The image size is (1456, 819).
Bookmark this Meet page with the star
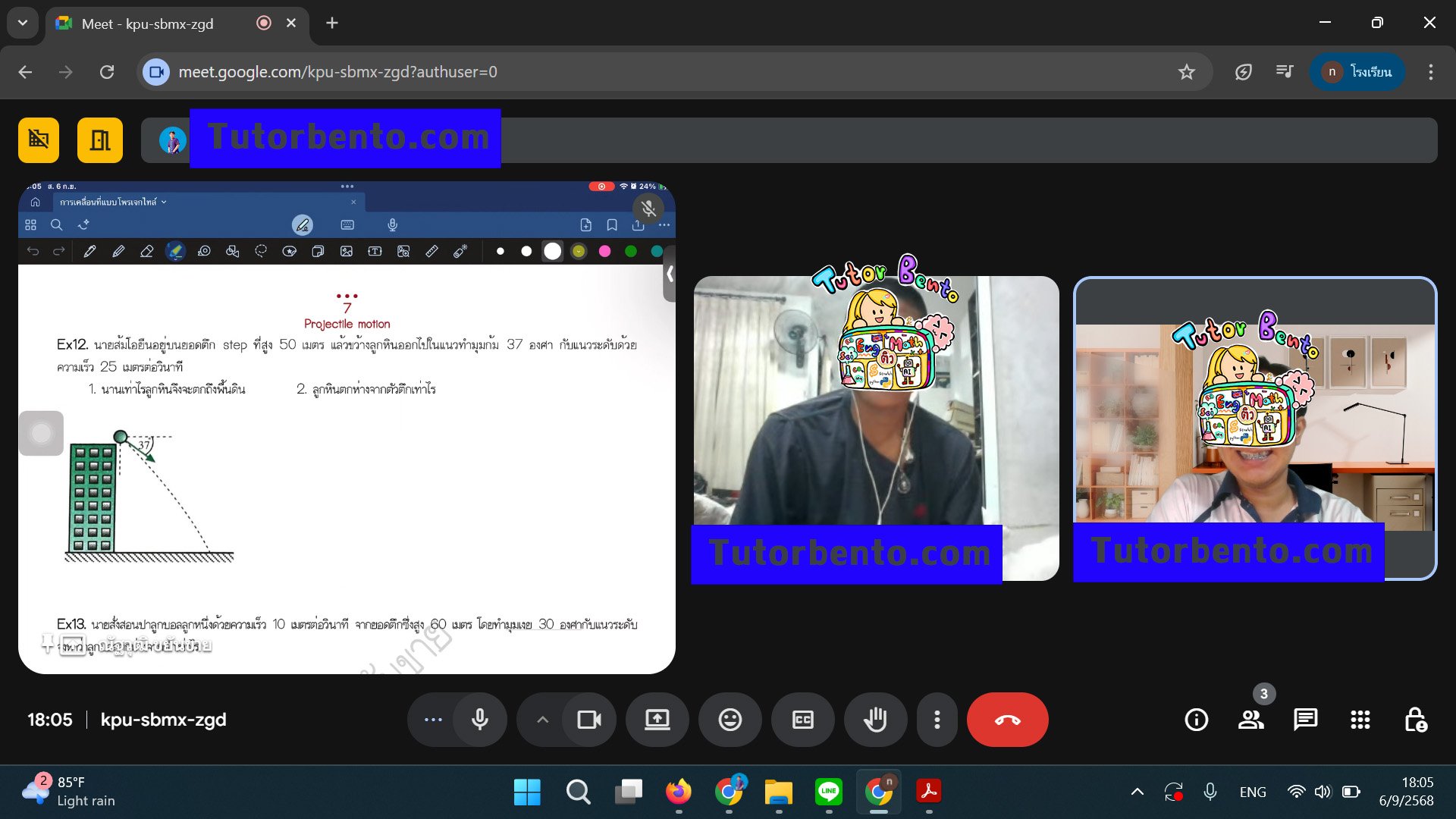pyautogui.click(x=1186, y=72)
